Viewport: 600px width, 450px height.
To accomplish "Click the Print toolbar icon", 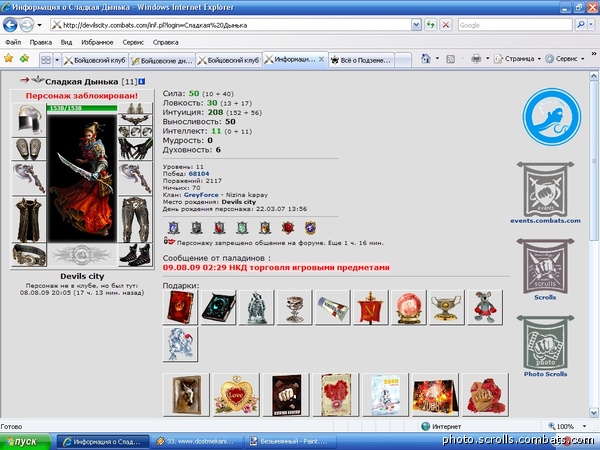I will tap(476, 59).
